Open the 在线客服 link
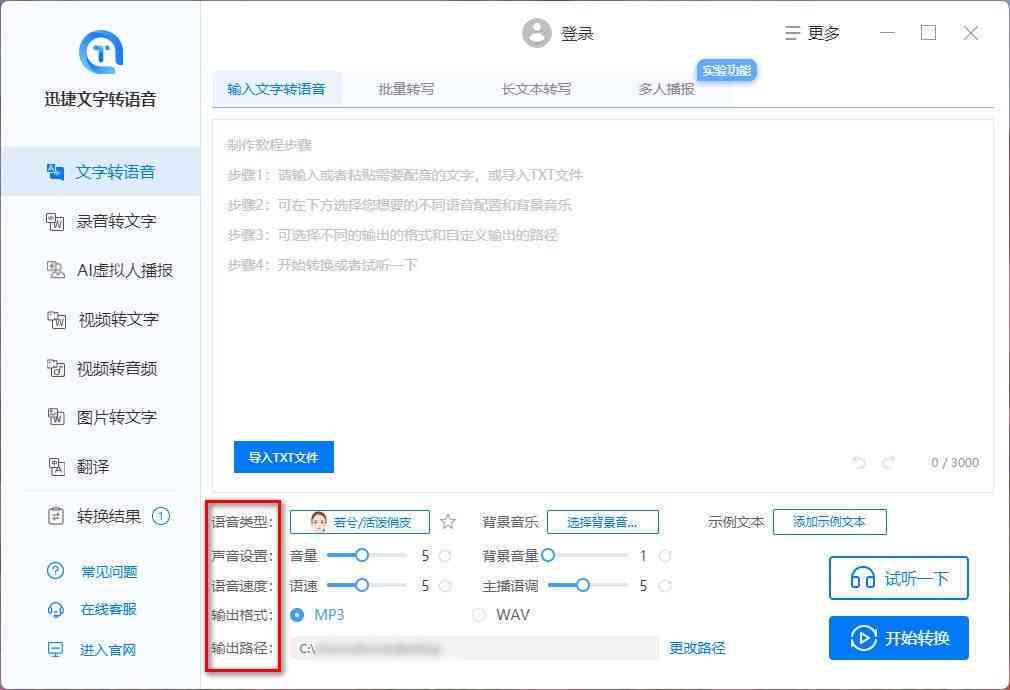 (108, 609)
